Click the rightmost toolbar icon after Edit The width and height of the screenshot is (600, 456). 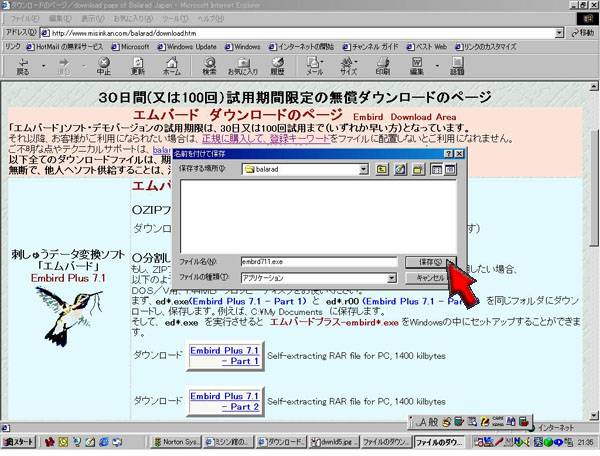tap(457, 66)
